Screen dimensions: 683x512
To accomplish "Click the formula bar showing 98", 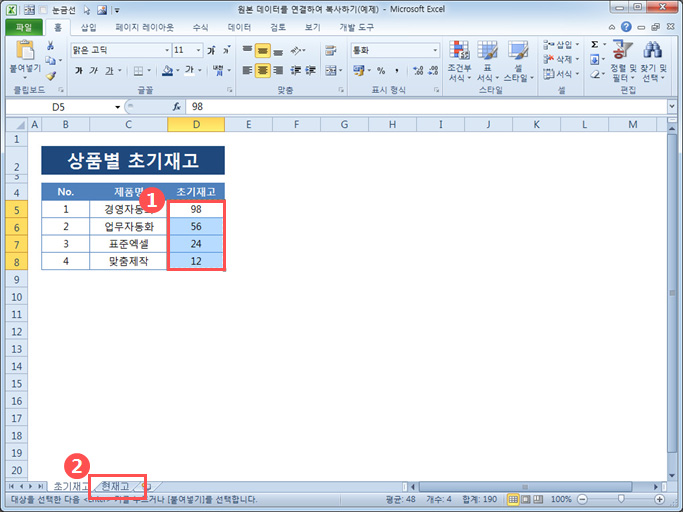I will click(x=426, y=107).
